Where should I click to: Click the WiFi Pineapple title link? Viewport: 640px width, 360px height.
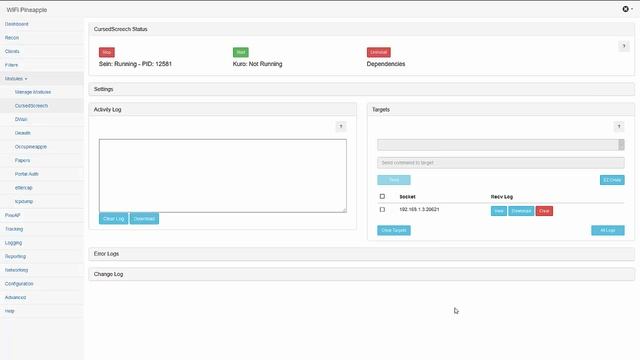tap(27, 10)
